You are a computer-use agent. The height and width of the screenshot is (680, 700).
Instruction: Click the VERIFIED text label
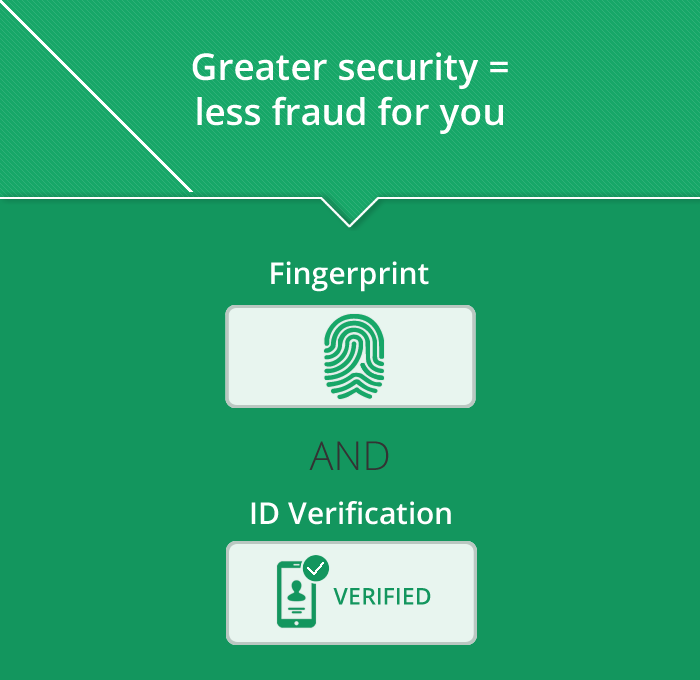(x=382, y=597)
